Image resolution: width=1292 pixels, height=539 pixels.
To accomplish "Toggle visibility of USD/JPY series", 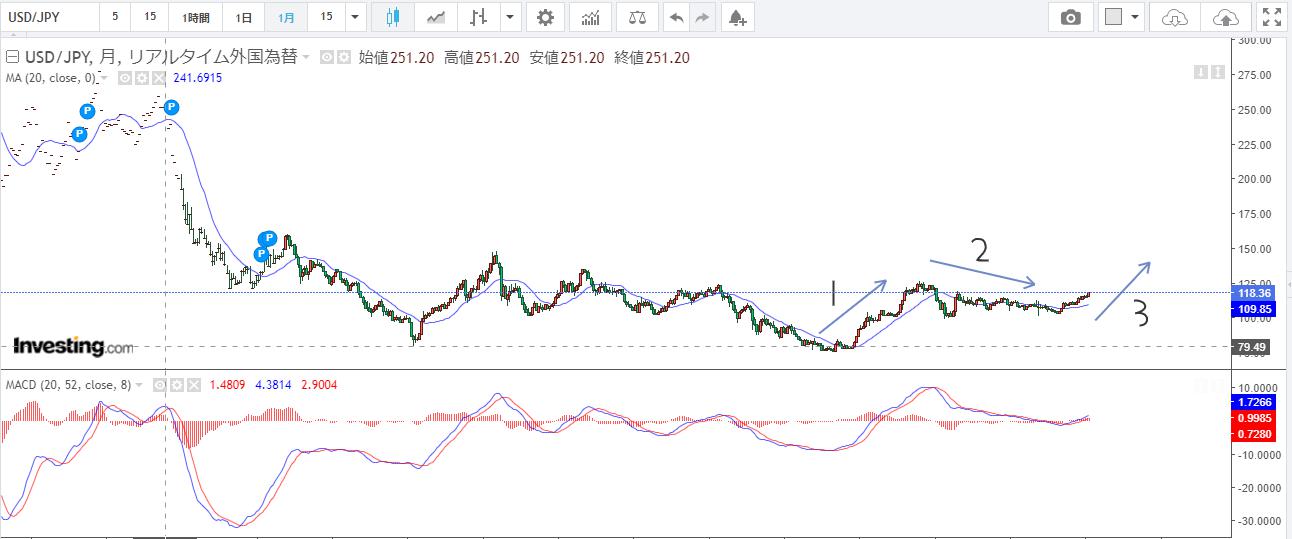I will [x=326, y=58].
